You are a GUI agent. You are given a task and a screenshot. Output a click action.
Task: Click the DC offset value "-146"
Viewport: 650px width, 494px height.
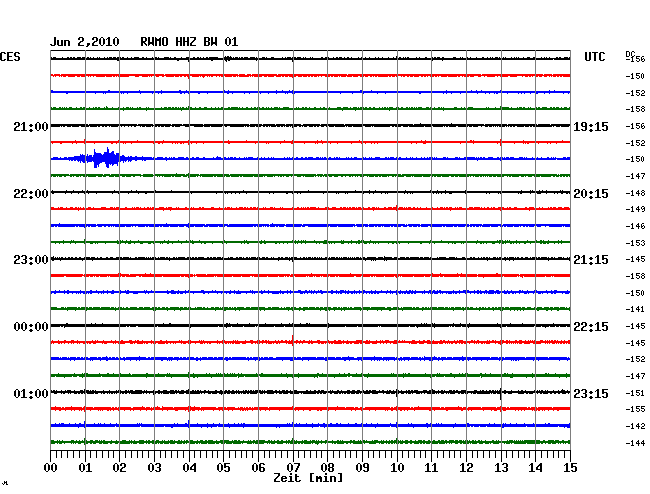[635, 226]
